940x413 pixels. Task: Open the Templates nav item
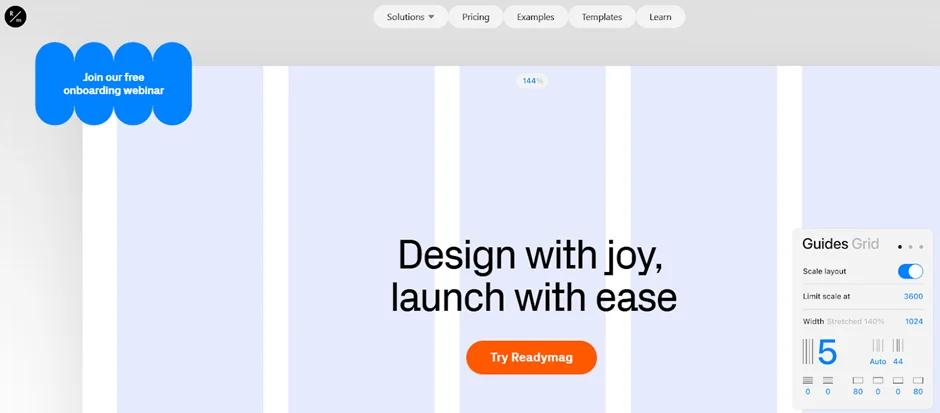coord(601,17)
